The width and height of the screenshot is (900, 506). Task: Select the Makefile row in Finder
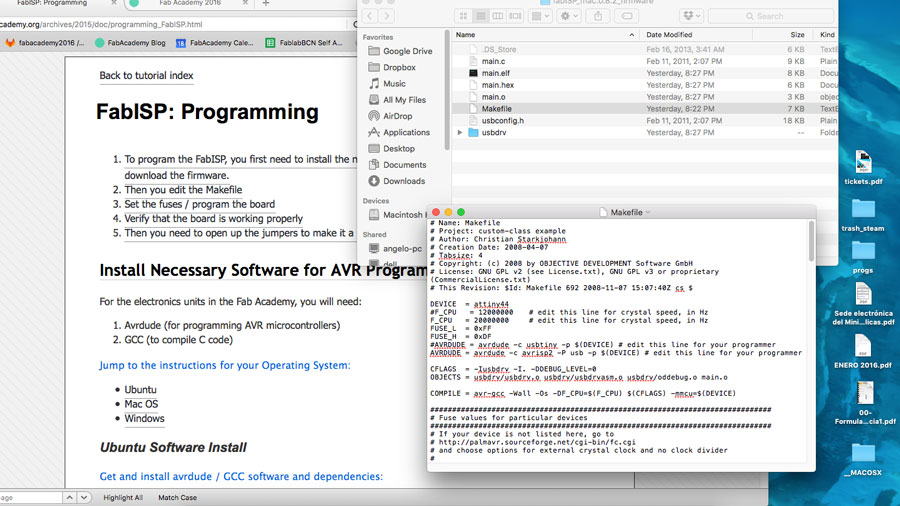coord(645,109)
